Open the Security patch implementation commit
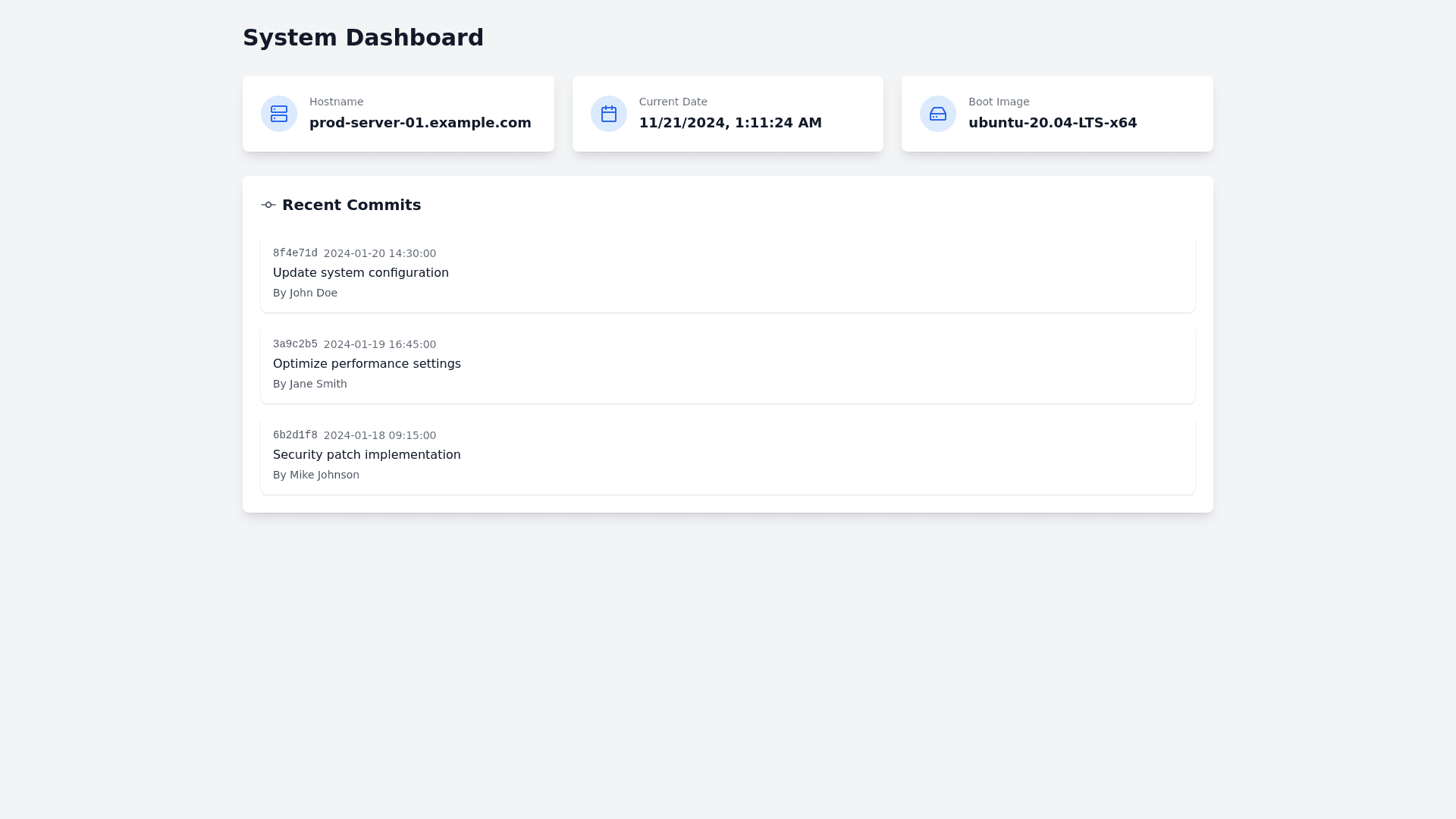The image size is (1456, 819). (366, 455)
